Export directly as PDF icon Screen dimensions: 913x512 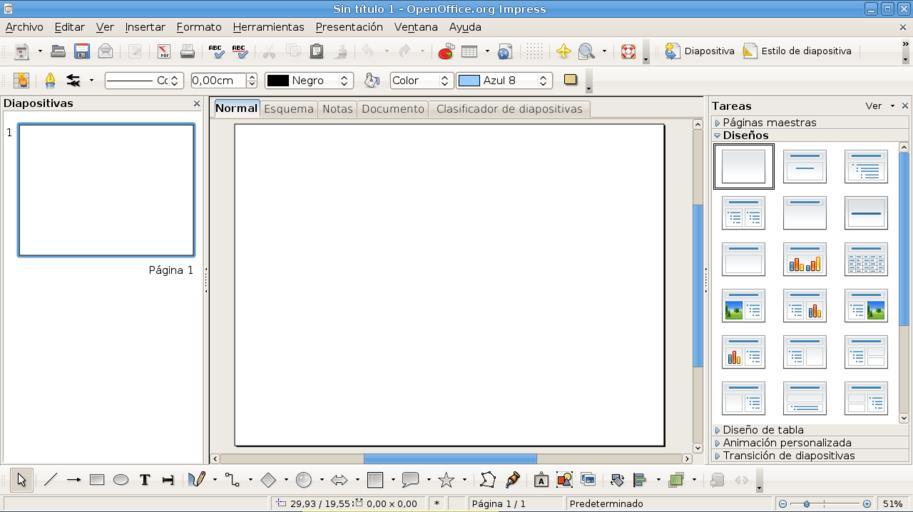(164, 51)
